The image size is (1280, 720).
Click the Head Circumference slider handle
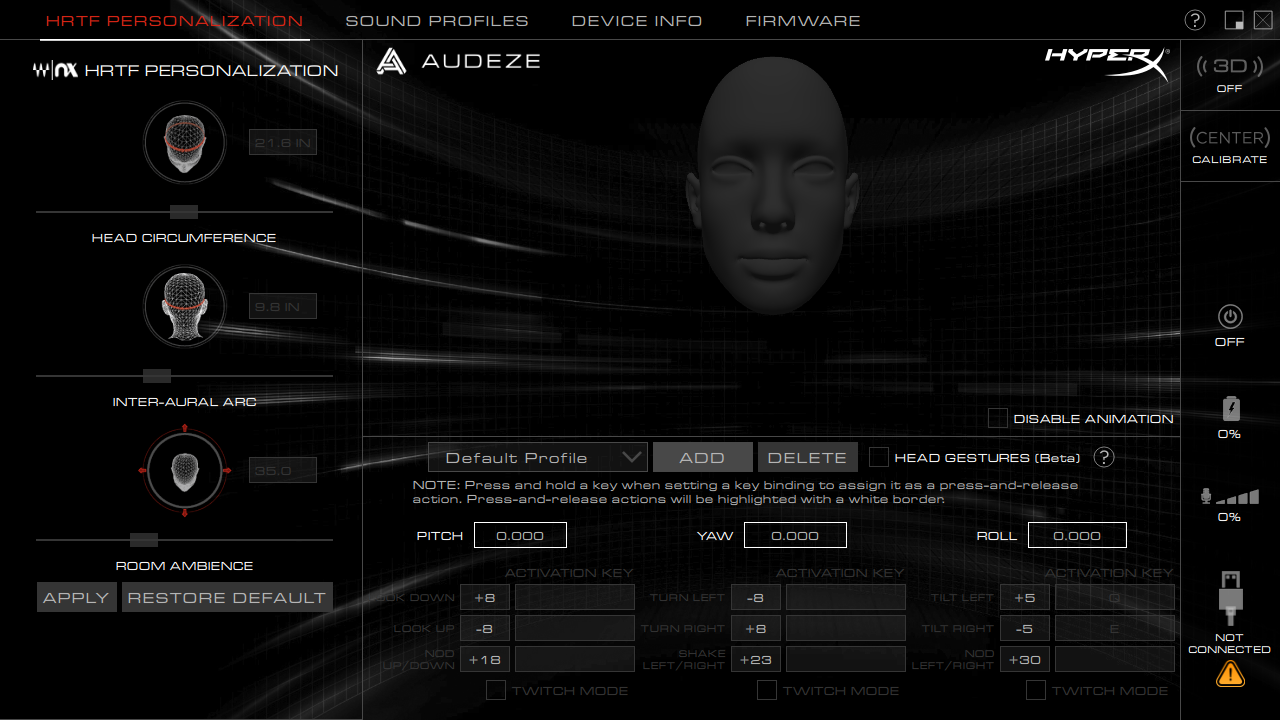(x=184, y=212)
